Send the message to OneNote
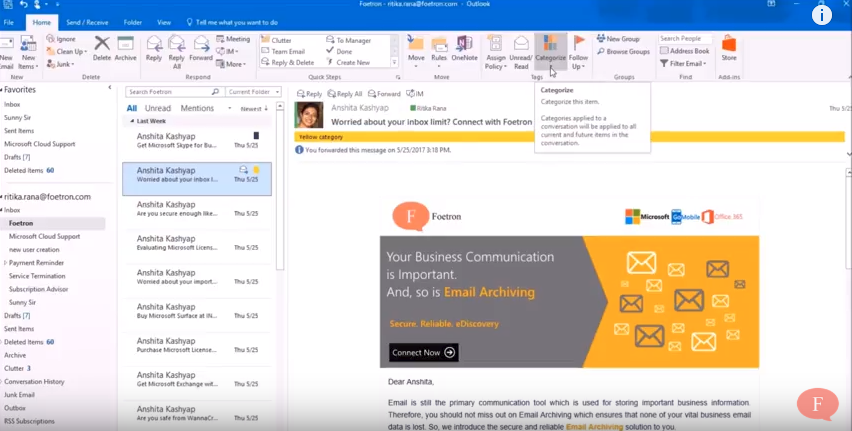 (465, 49)
